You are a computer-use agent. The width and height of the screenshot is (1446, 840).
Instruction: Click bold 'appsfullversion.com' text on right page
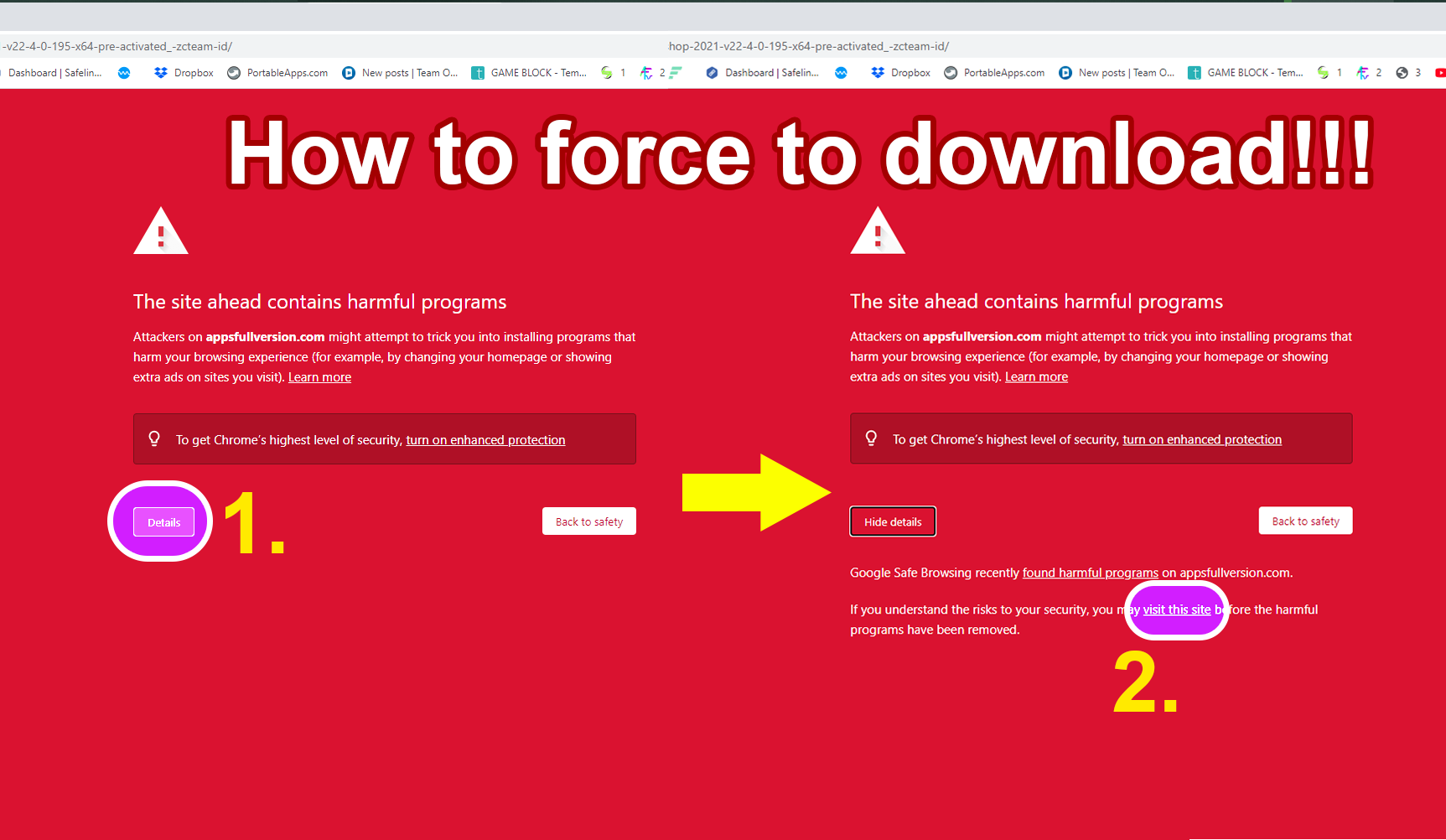pos(982,337)
